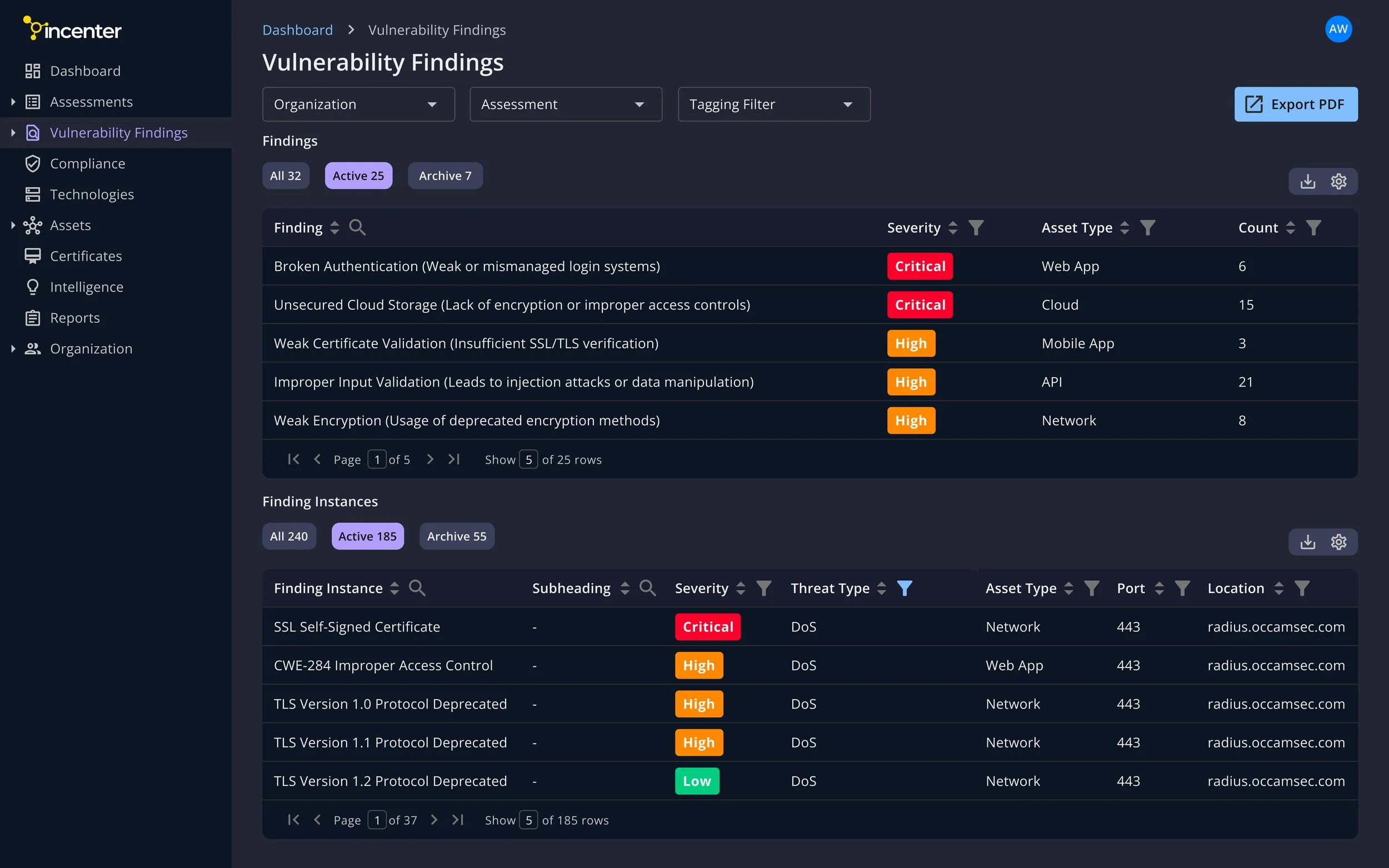Filter the Severity column in Findings
Screen dimensions: 1389x868
point(976,227)
